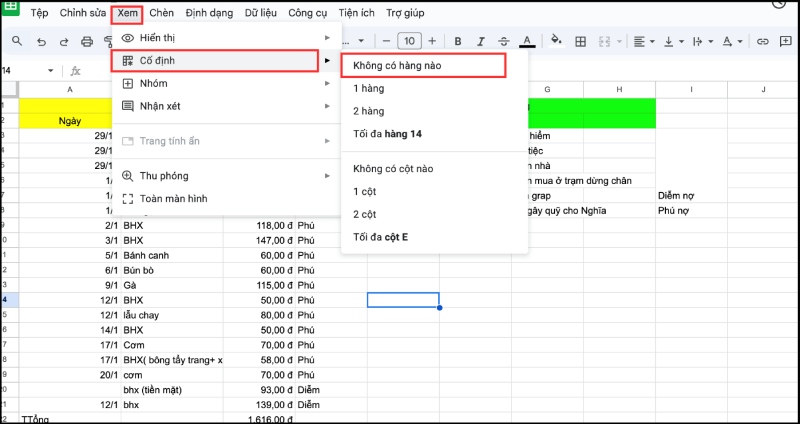
Task: Click the 93,00 đ amount cell
Action: (259, 390)
